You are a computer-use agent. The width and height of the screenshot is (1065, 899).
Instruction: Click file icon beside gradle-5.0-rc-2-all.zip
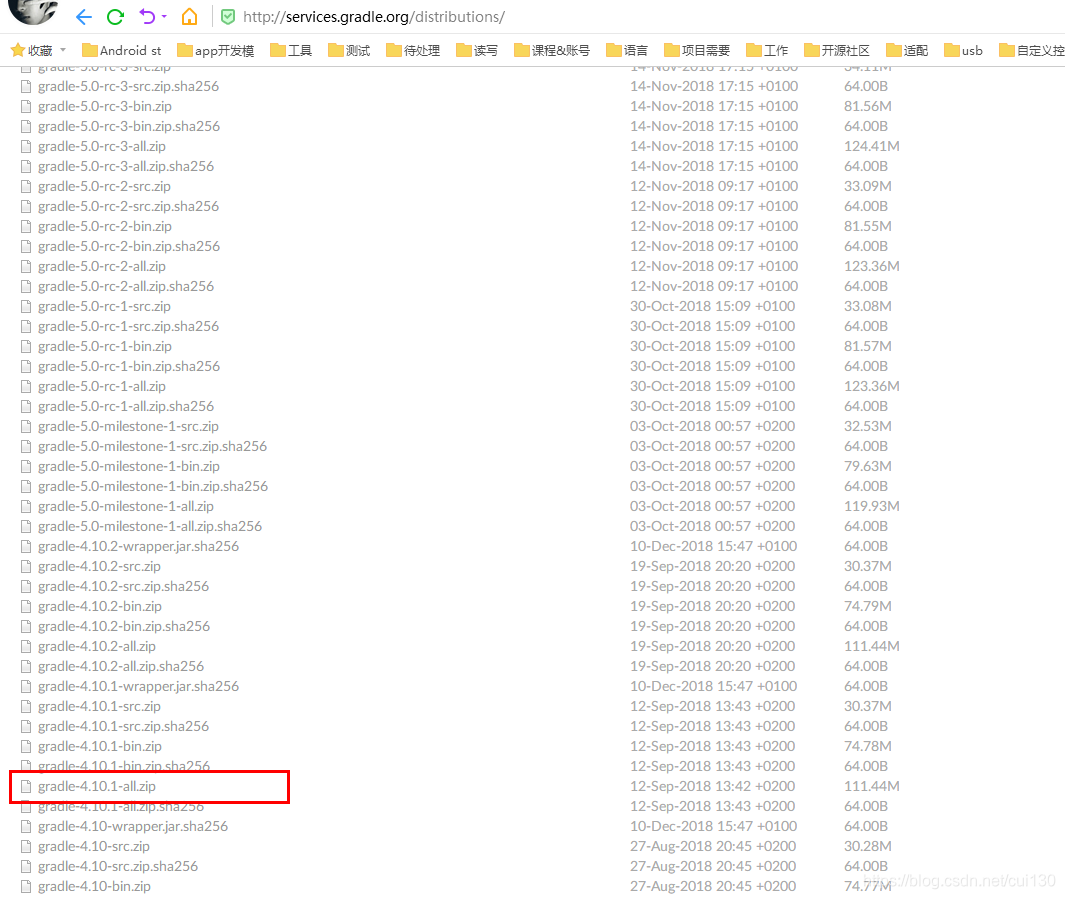pos(26,267)
